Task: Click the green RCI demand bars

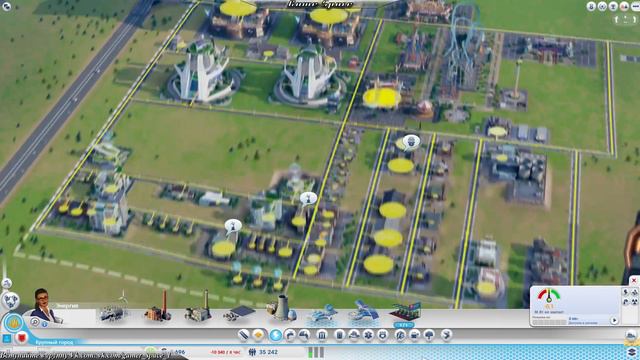Action: click(x=316, y=352)
